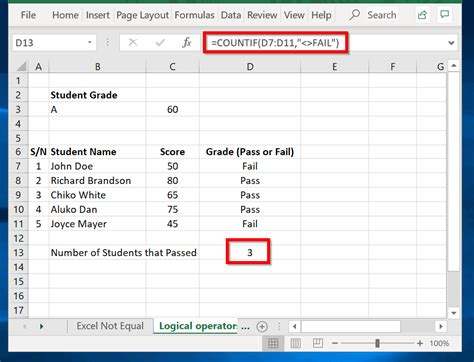
Task: Click the zoom in plus button
Action: tap(420, 343)
